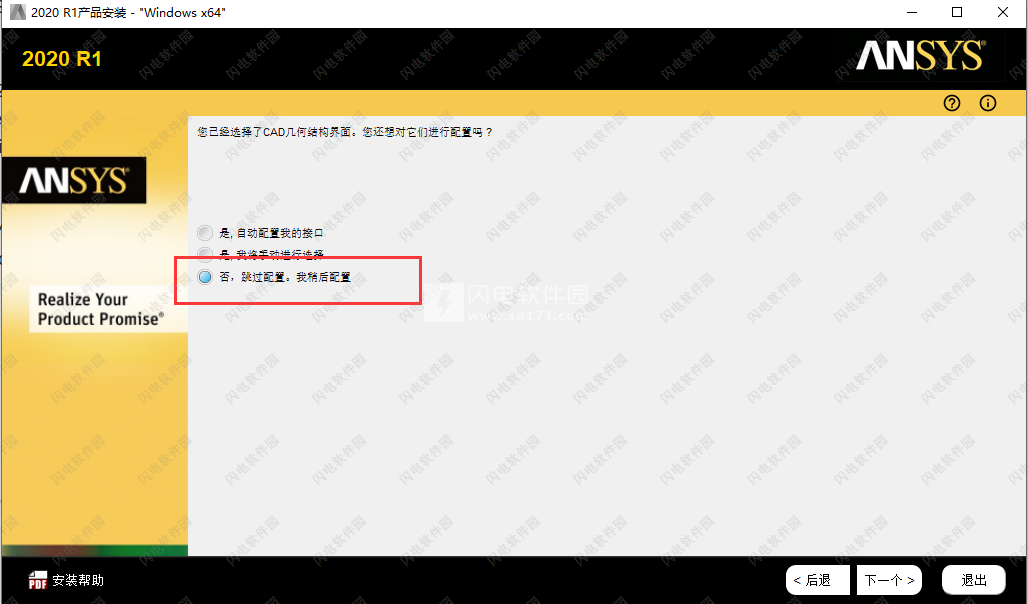Click the ANSYS title bar app icon
This screenshot has width=1028, height=604.
(x=17, y=12)
